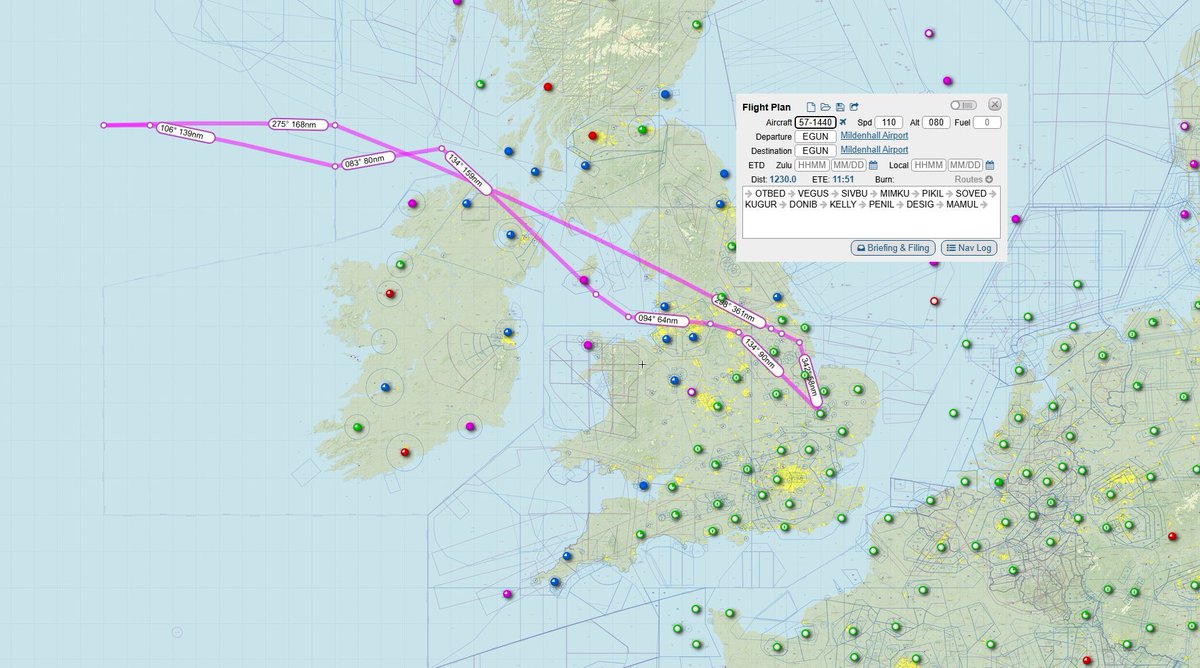The image size is (1200, 668).
Task: Save the current flight plan
Action: 840,106
